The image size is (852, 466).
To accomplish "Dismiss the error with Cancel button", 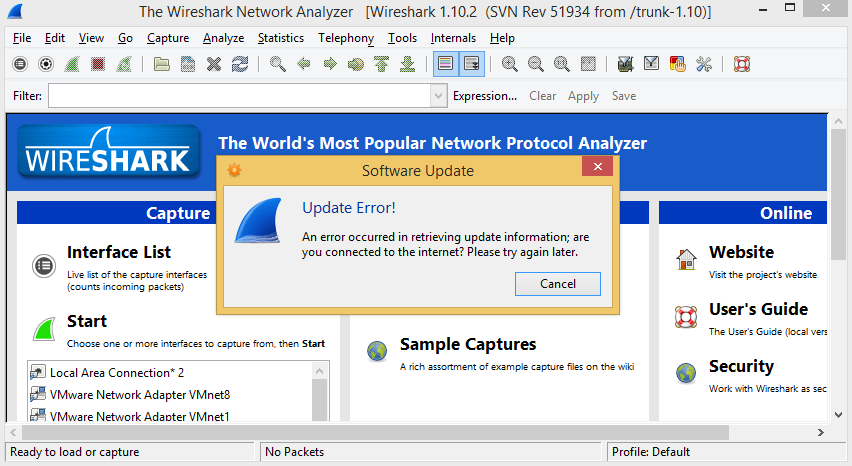I will [x=557, y=284].
